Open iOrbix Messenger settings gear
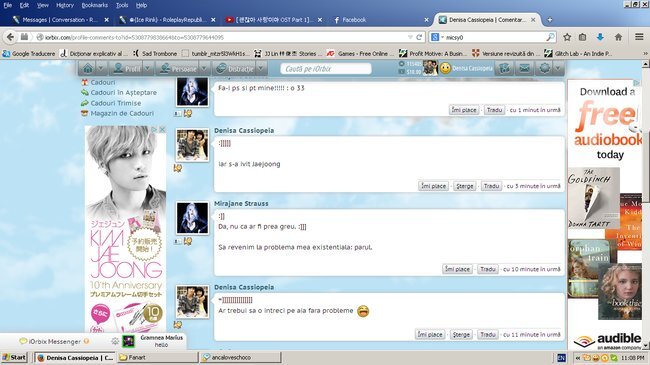 114,341
